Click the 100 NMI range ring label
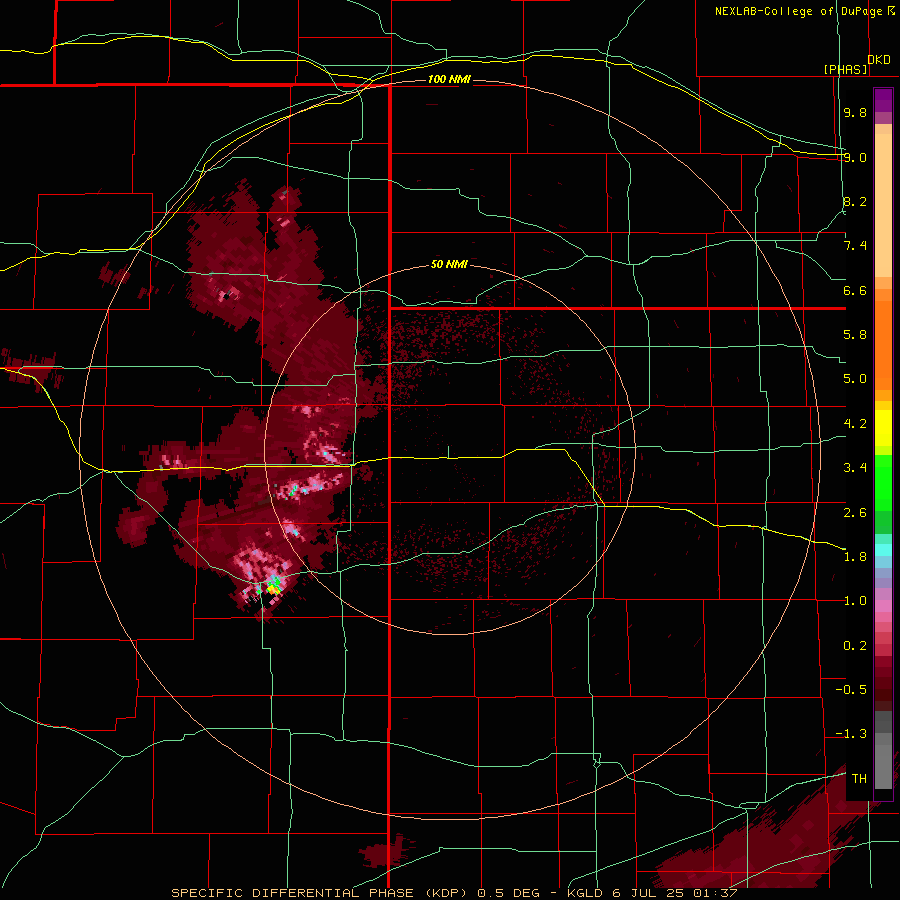900x900 pixels. [449, 79]
